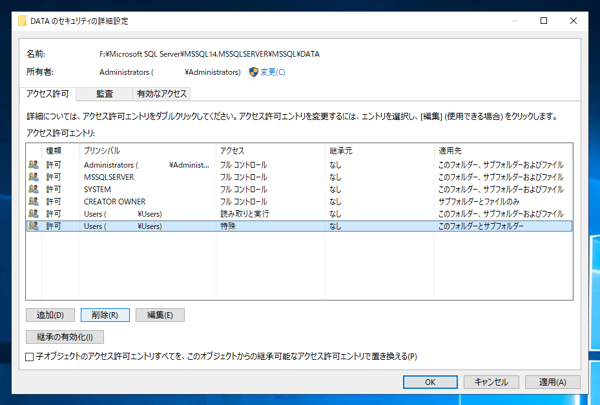Viewport: 600px width, 405px height.
Task: Close the DATA security settings window
Action: point(573,21)
